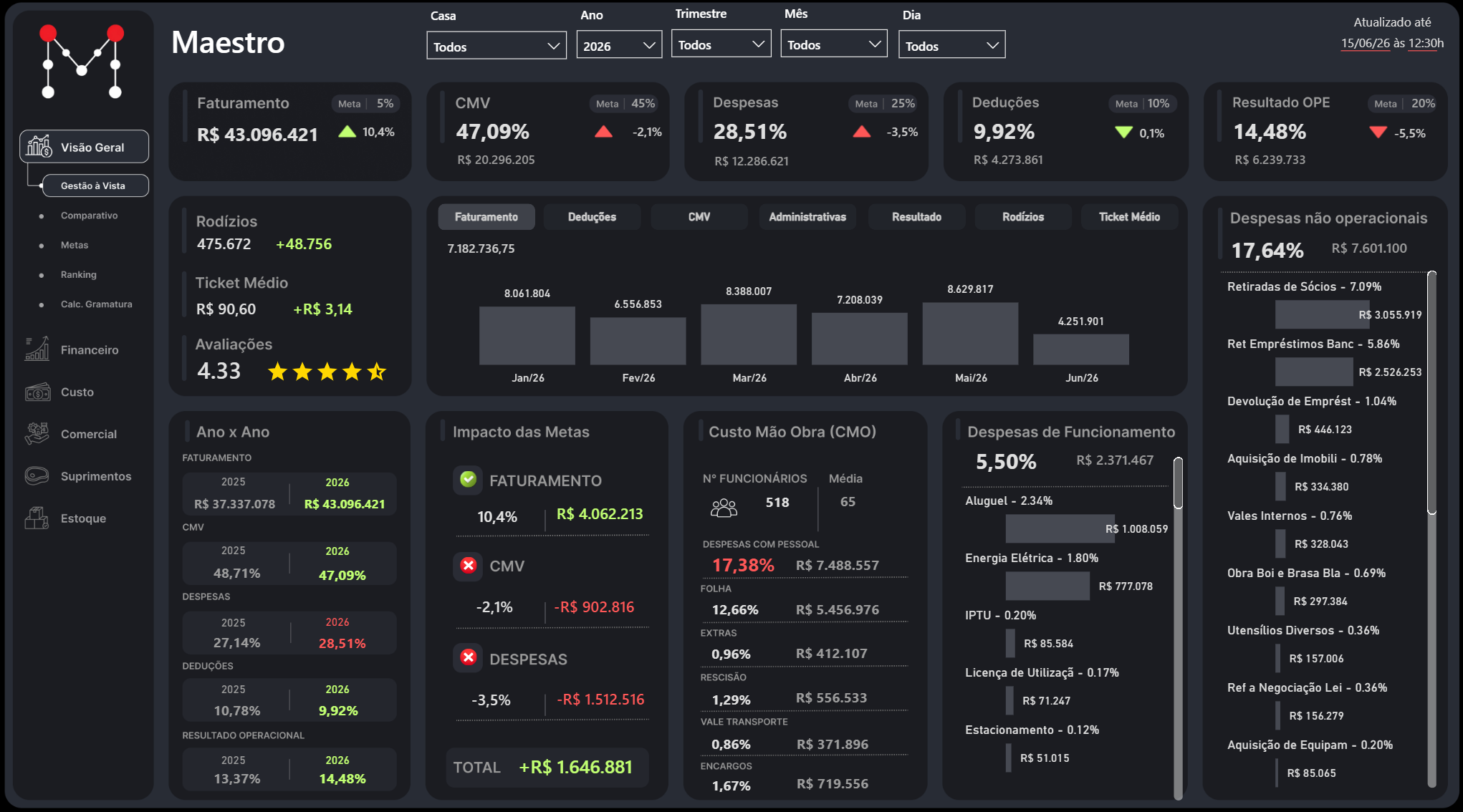1463x812 pixels.
Task: Click the first star in Avaliações rating
Action: tap(278, 372)
